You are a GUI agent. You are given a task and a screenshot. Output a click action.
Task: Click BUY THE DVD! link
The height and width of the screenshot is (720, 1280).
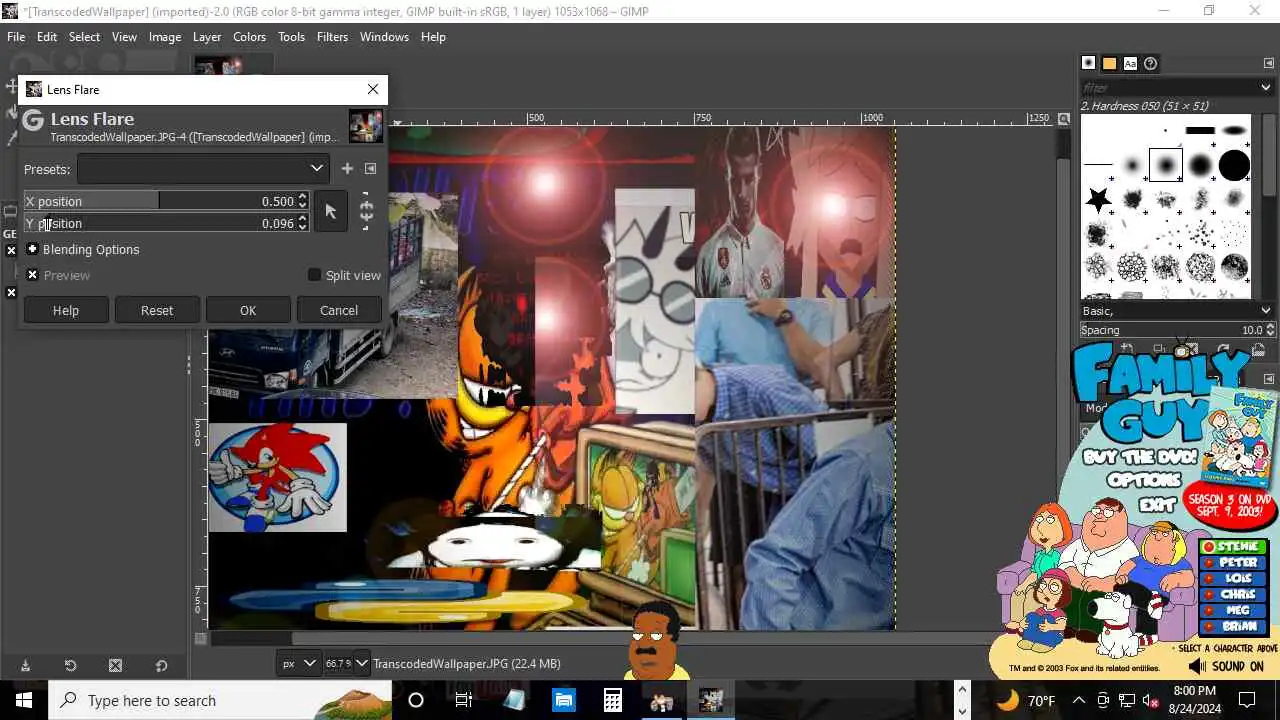[x=1139, y=457]
